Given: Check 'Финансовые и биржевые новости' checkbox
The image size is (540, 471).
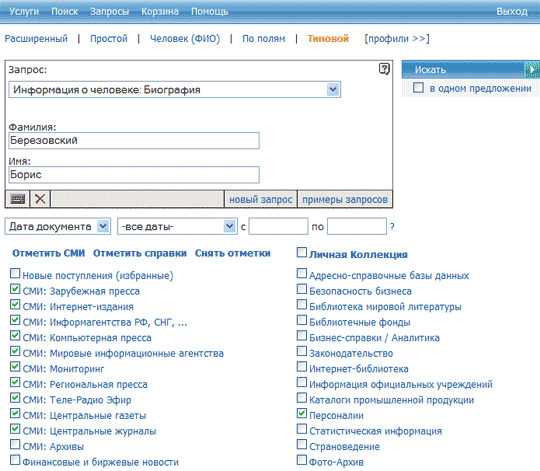Looking at the screenshot, I should pyautogui.click(x=15, y=460).
